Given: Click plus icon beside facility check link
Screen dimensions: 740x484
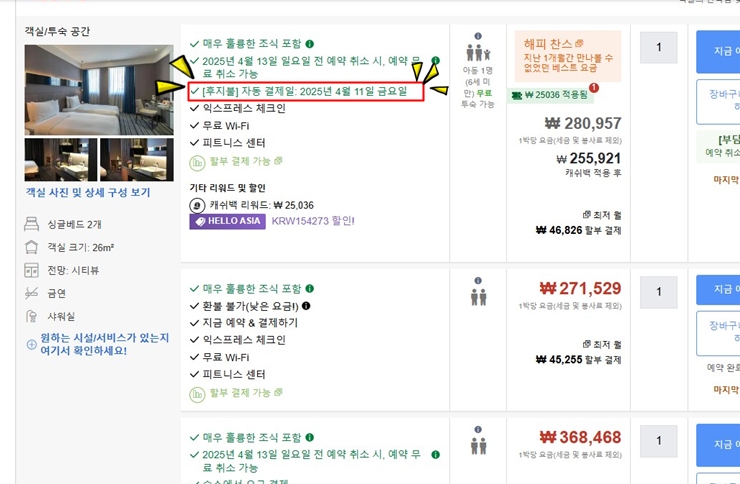Looking at the screenshot, I should [31, 344].
